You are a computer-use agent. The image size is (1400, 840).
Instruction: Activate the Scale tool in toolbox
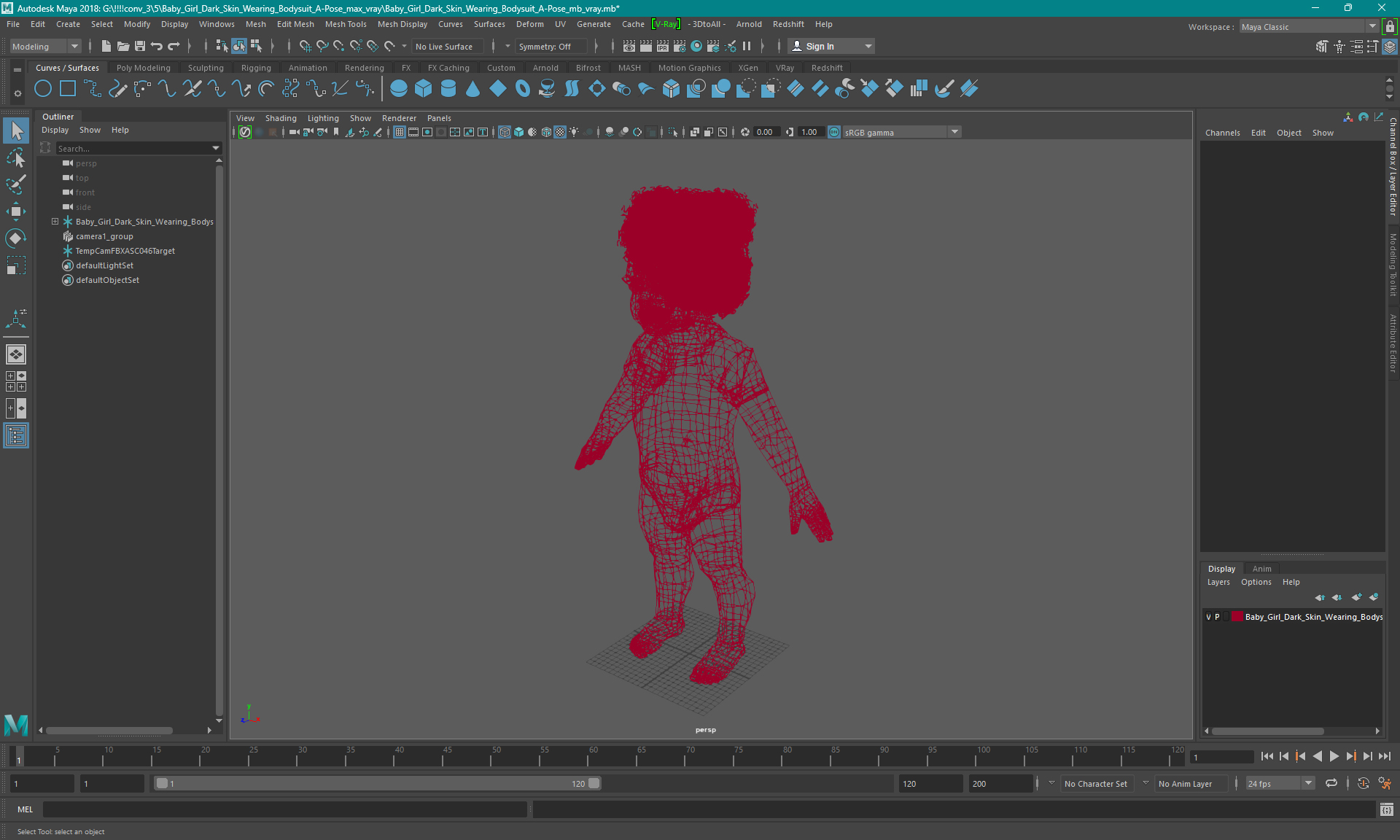16,265
